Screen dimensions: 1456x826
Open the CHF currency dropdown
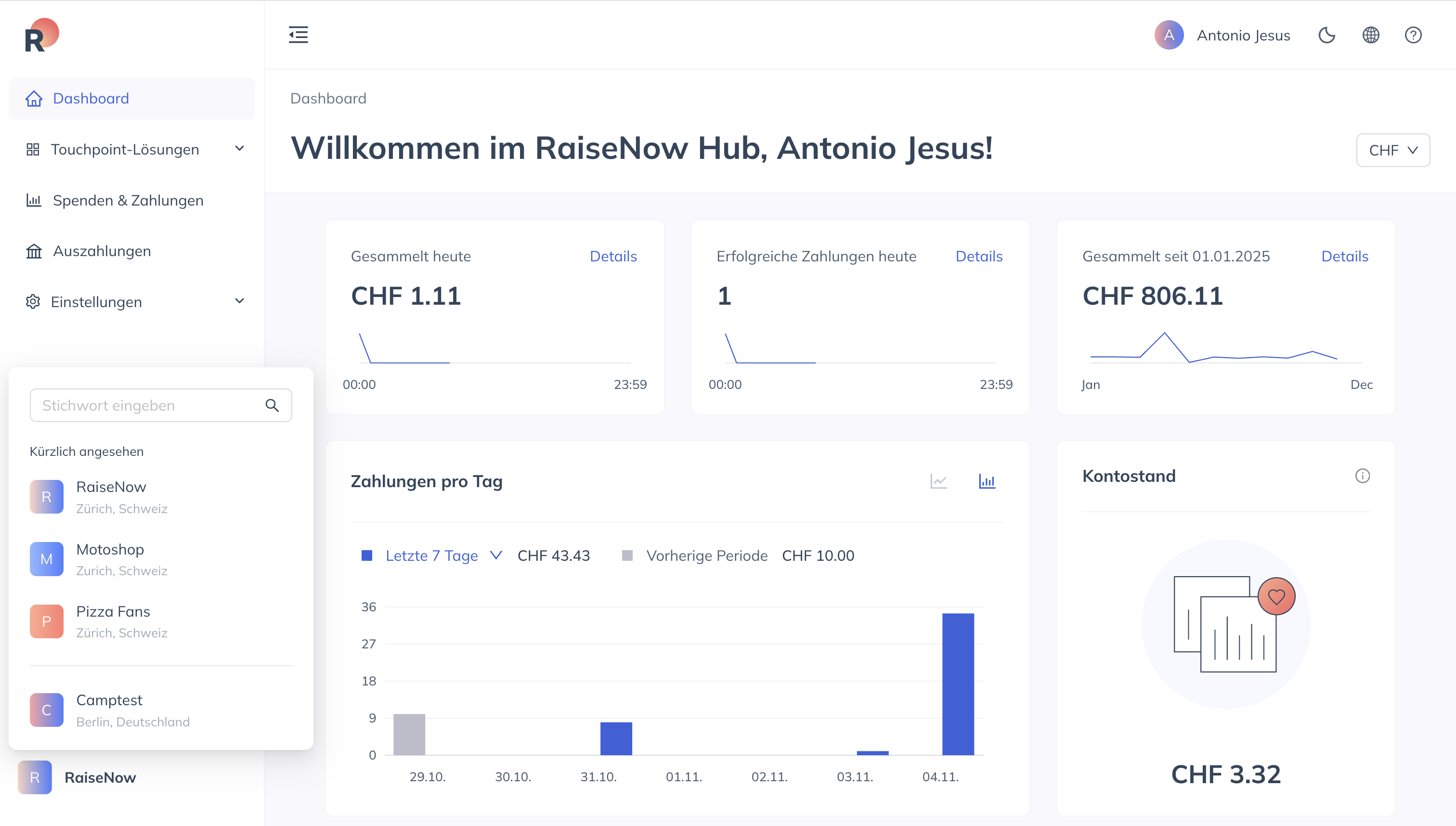point(1393,150)
